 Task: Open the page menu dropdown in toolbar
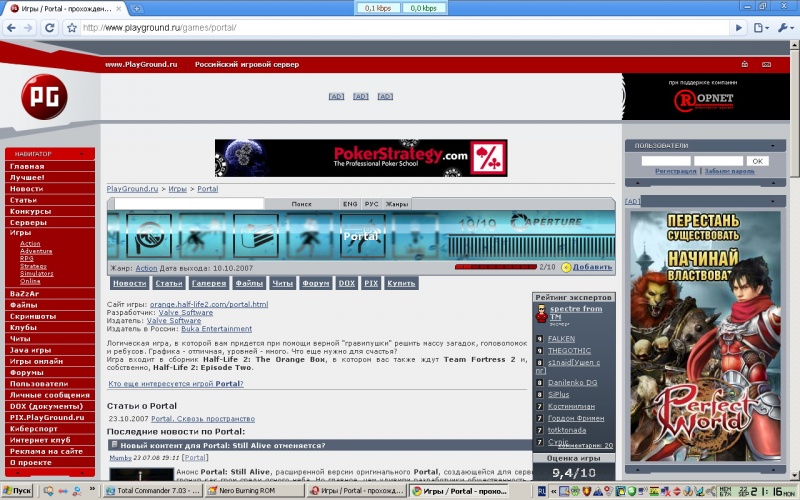tap(762, 27)
